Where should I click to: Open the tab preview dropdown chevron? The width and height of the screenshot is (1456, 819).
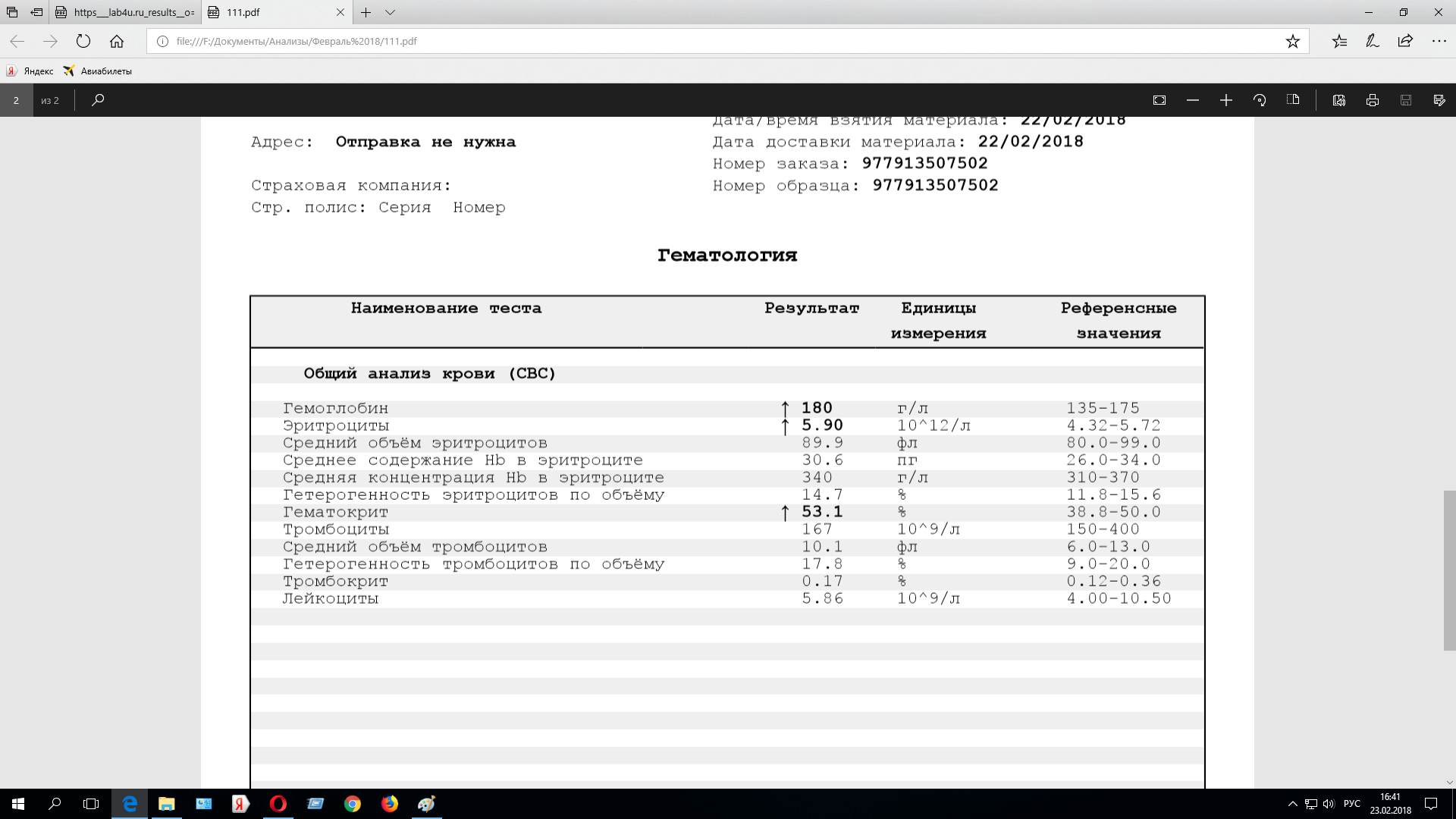[390, 12]
